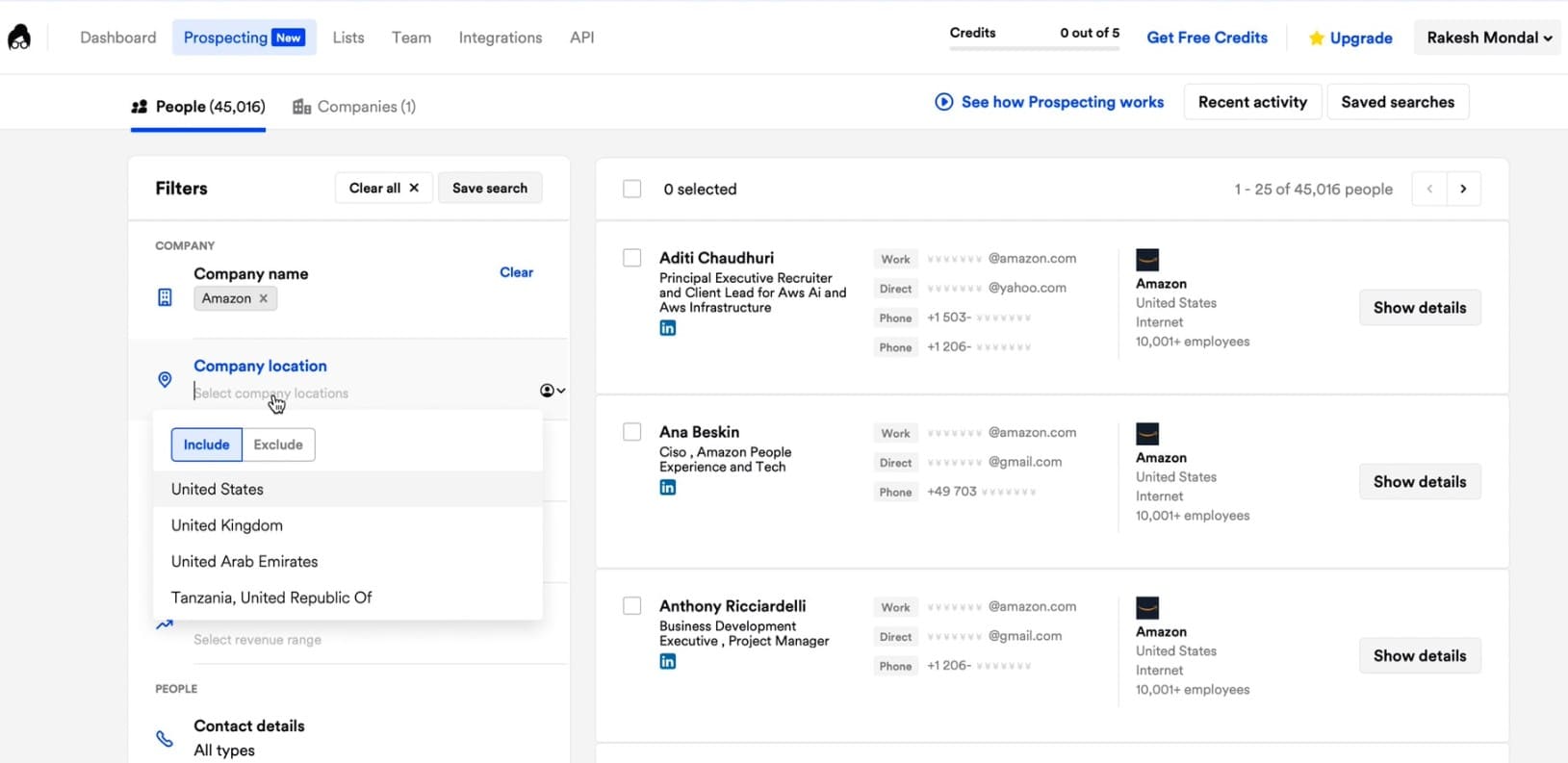Open the Dashboard menu item
Image resolution: width=1568 pixels, height=763 pixels.
118,38
